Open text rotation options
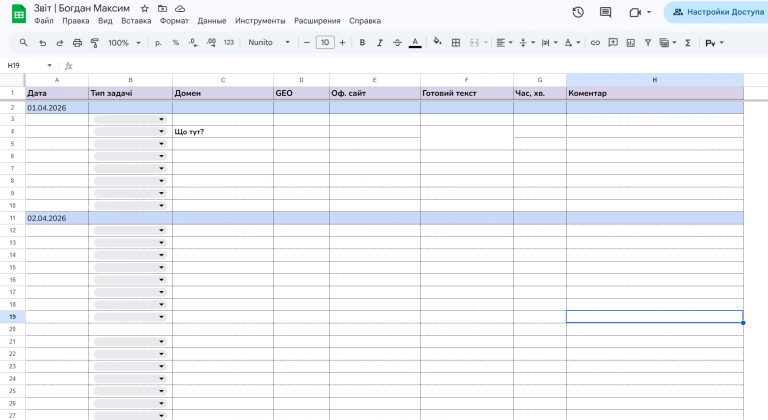768x420 pixels. [572, 43]
